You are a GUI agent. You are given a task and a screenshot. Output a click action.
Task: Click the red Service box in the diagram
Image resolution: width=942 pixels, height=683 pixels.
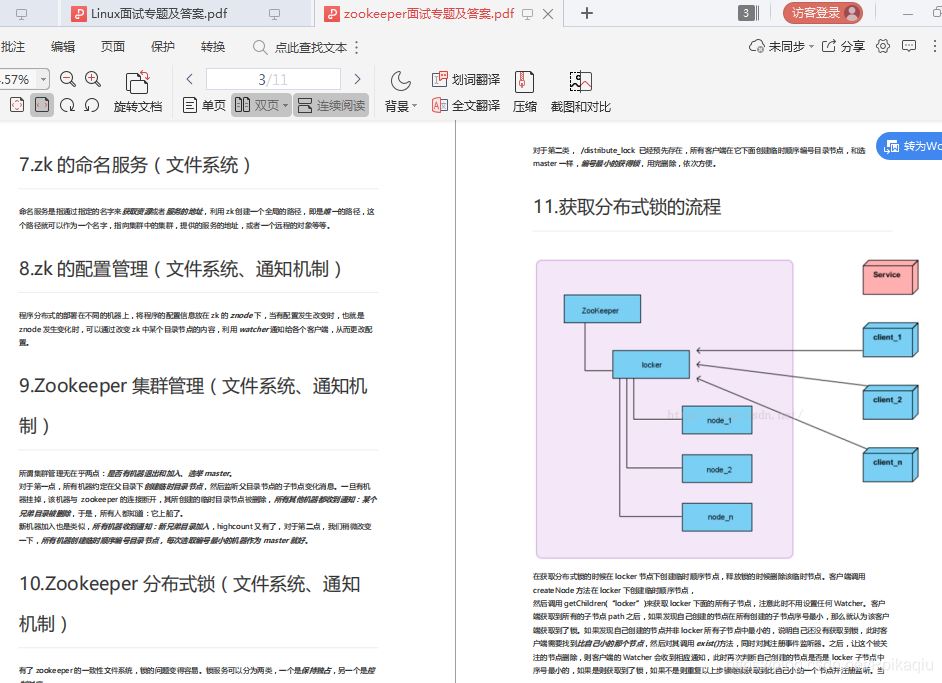[x=890, y=277]
